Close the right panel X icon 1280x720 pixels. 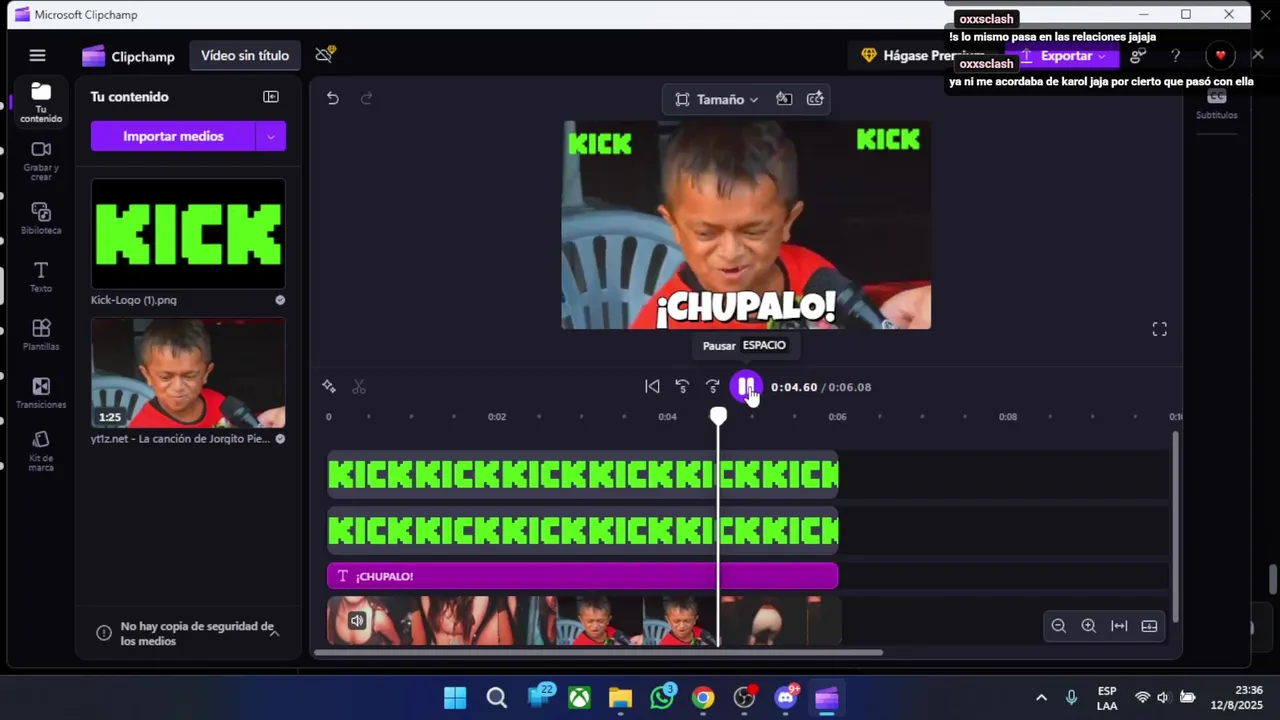(x=1257, y=55)
